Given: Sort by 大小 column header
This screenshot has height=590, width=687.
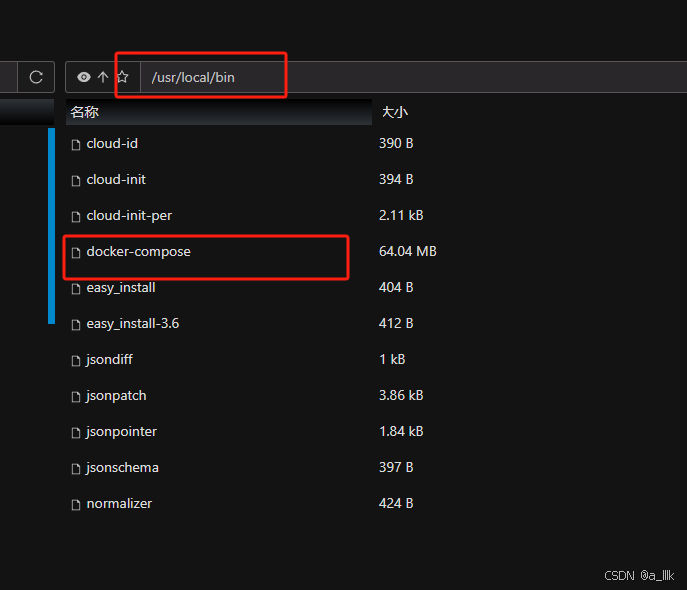Looking at the screenshot, I should [x=395, y=112].
